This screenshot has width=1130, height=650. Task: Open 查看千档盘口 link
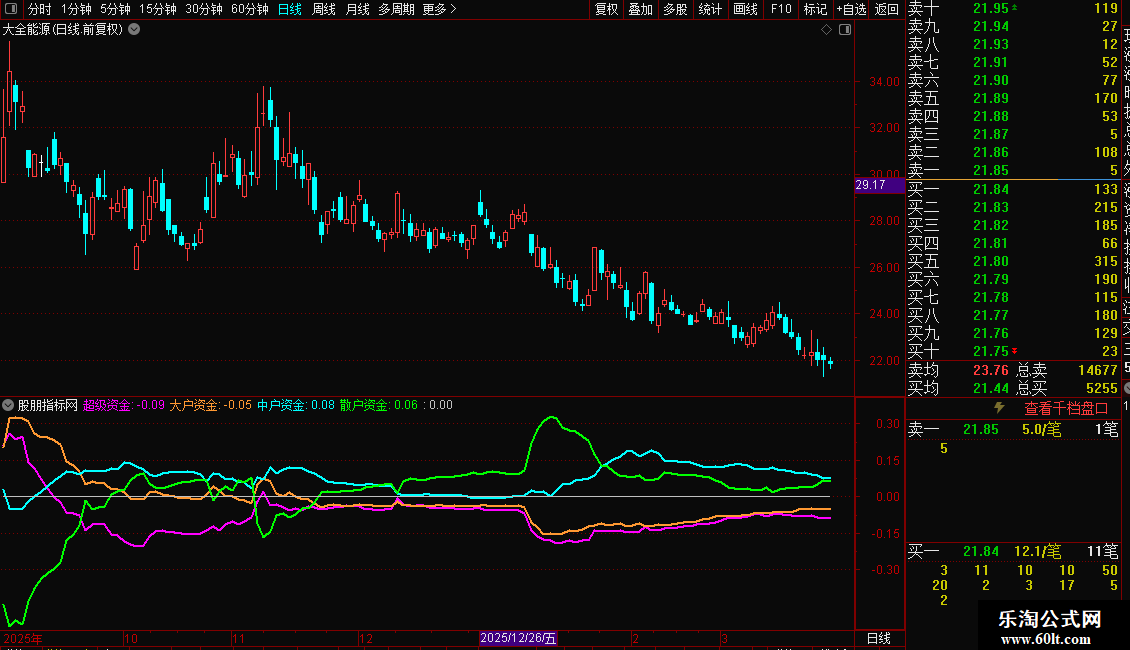tap(1066, 408)
